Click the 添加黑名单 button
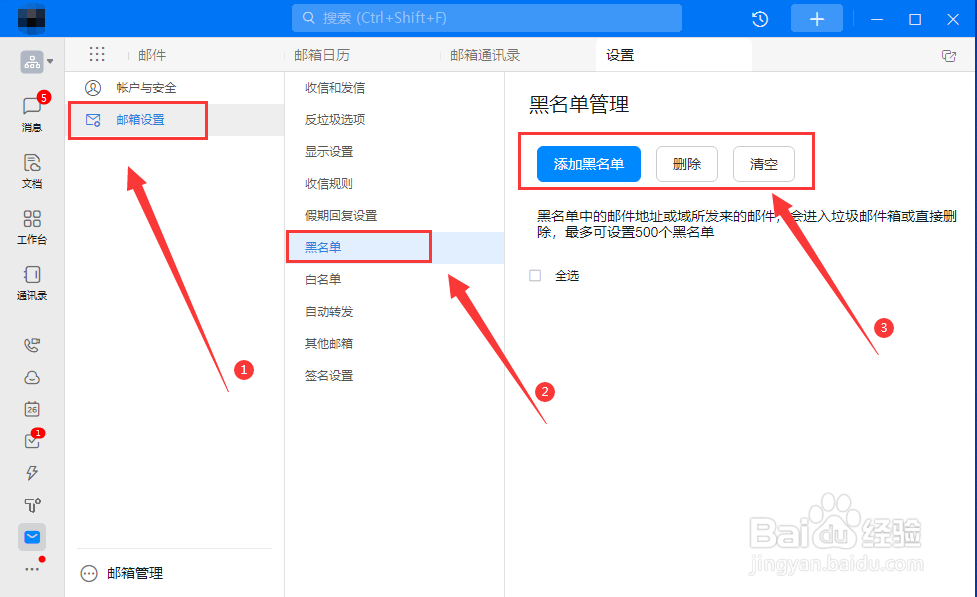Image resolution: width=977 pixels, height=597 pixels. [x=589, y=164]
